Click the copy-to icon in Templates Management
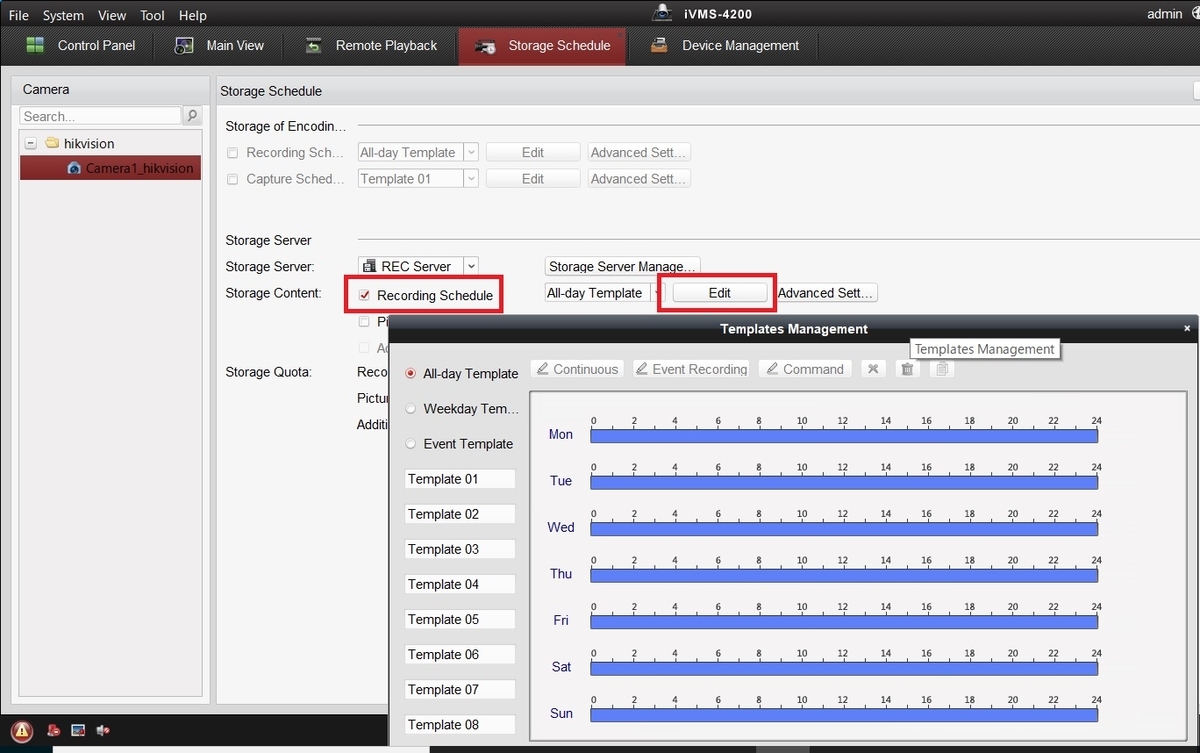 point(941,369)
